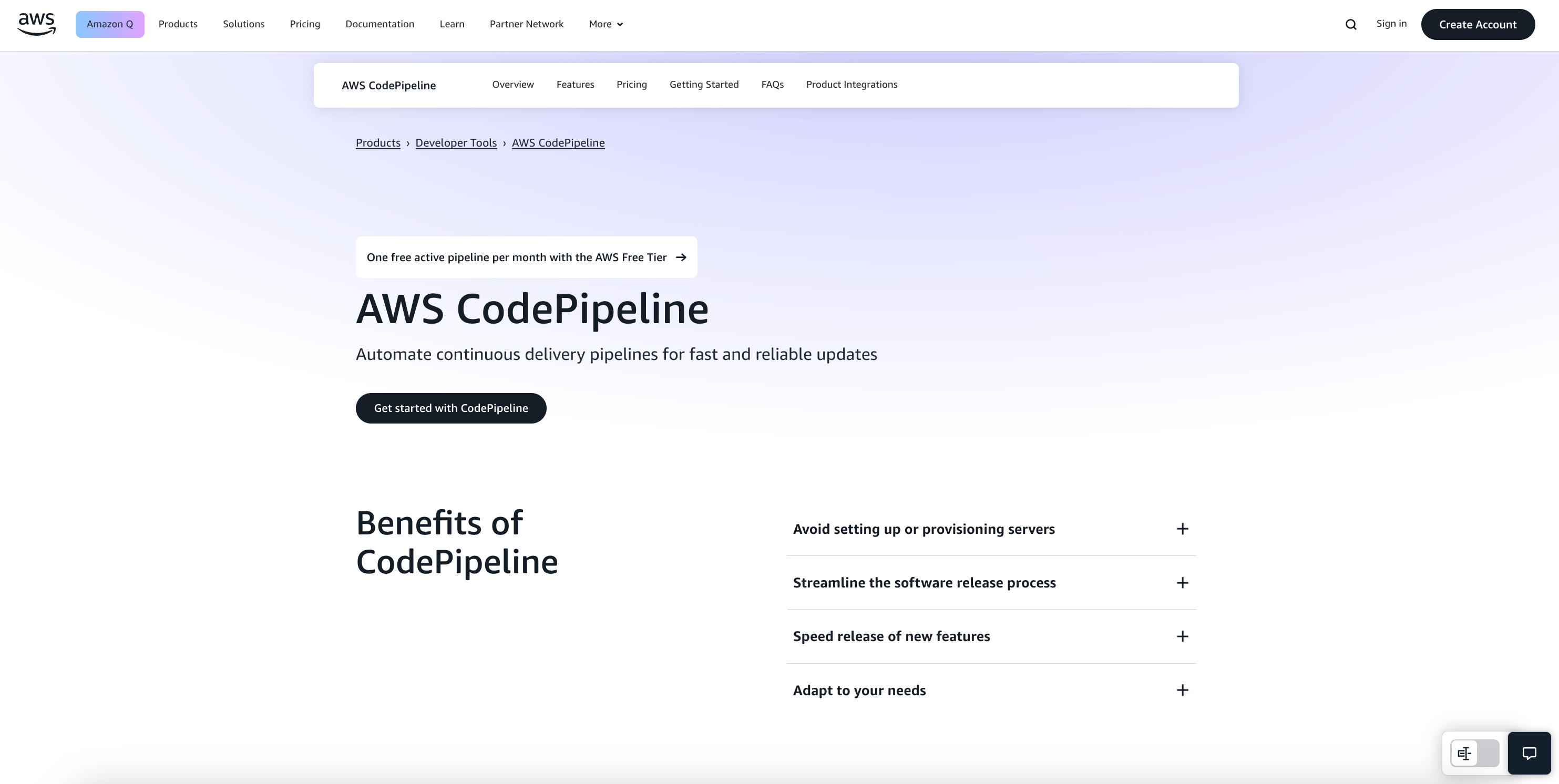This screenshot has width=1559, height=784.
Task: Open Pricing in the top navigation bar
Action: pos(304,24)
